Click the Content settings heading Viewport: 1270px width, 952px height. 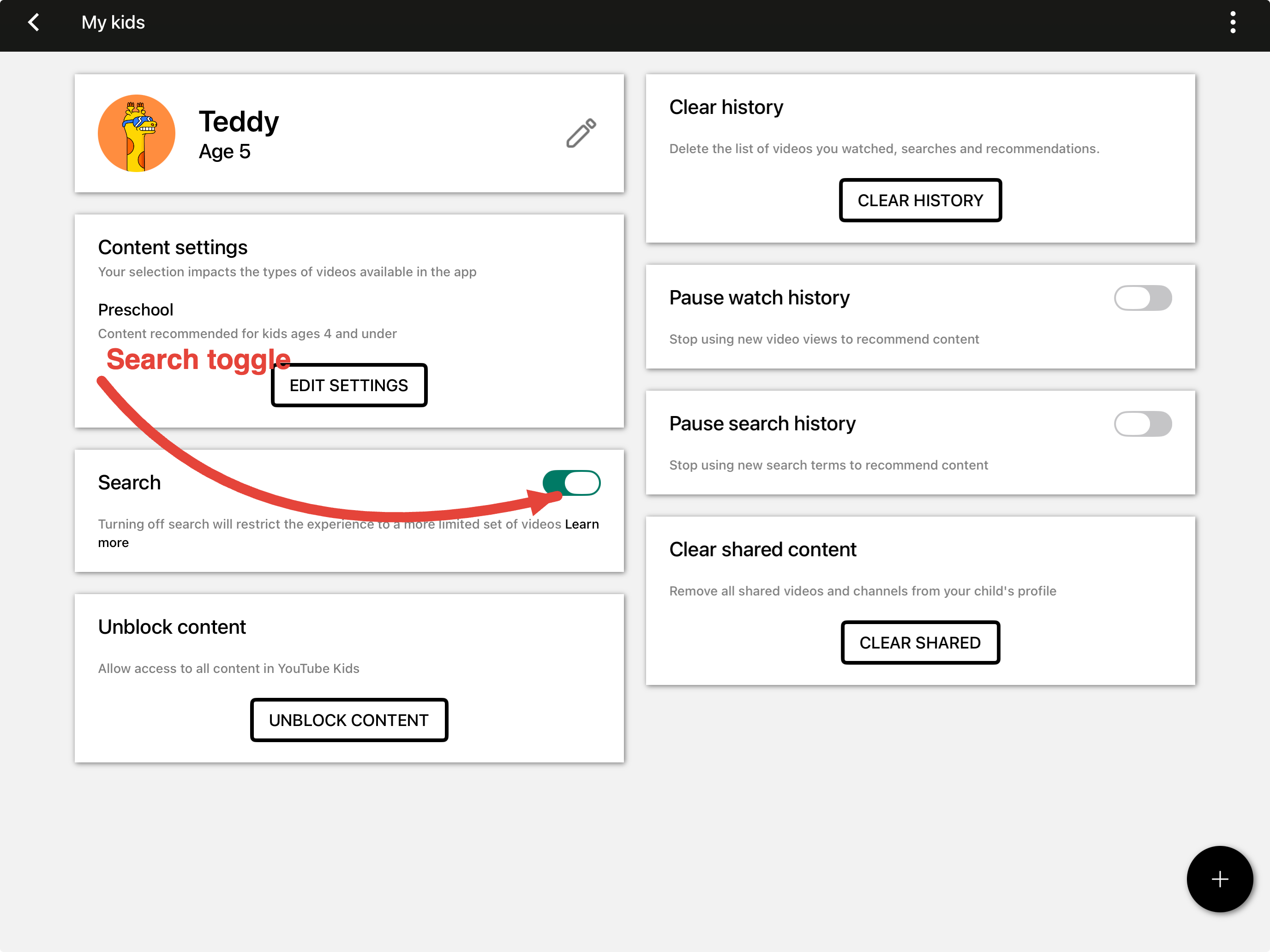tap(172, 247)
